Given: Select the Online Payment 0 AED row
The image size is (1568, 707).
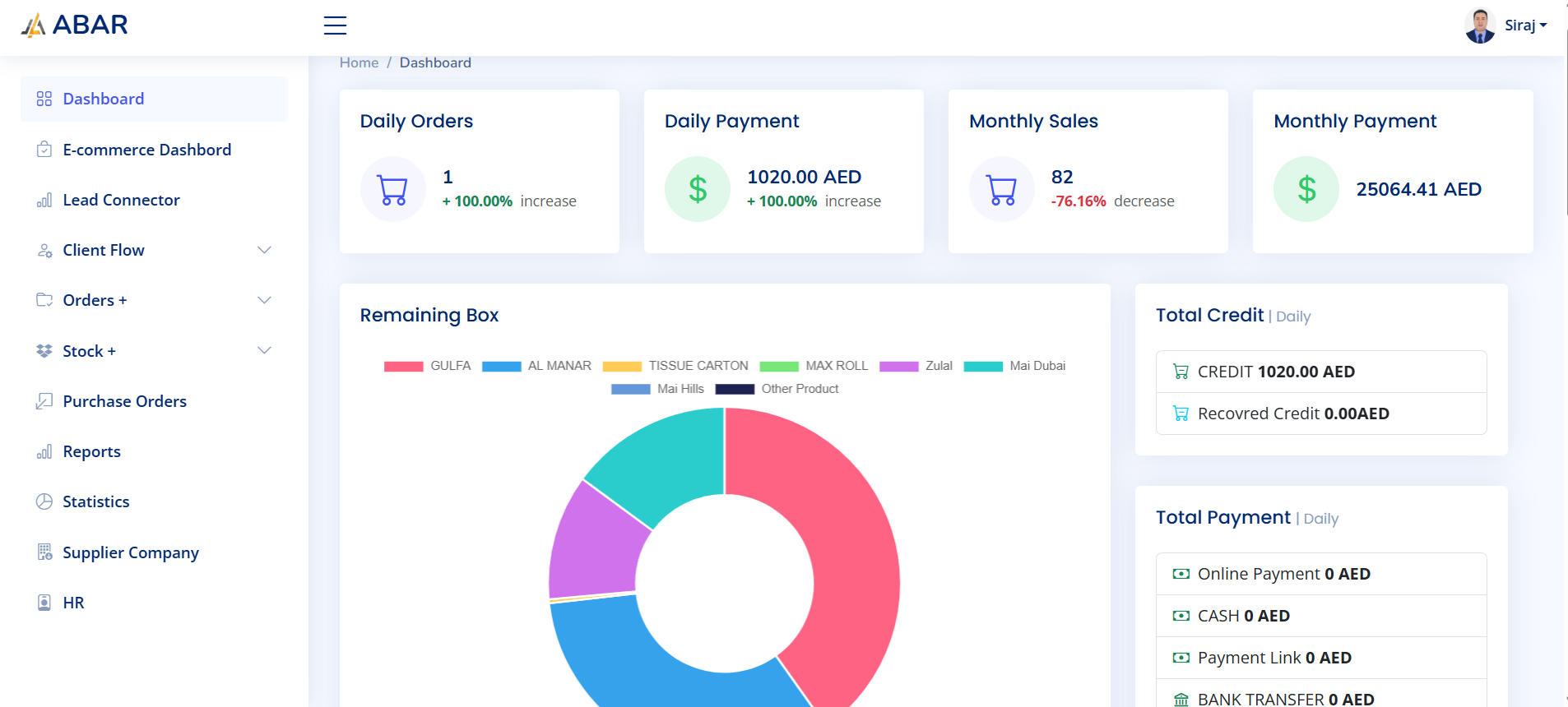Looking at the screenshot, I should [1321, 574].
